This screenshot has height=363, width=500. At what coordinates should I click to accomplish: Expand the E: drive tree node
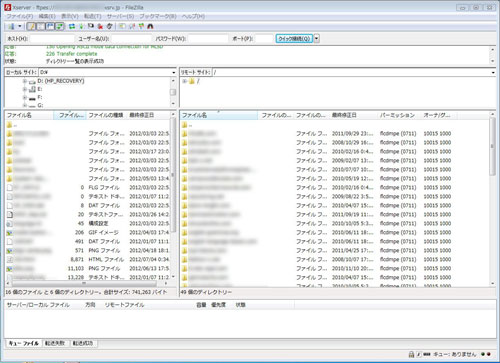tap(25, 89)
